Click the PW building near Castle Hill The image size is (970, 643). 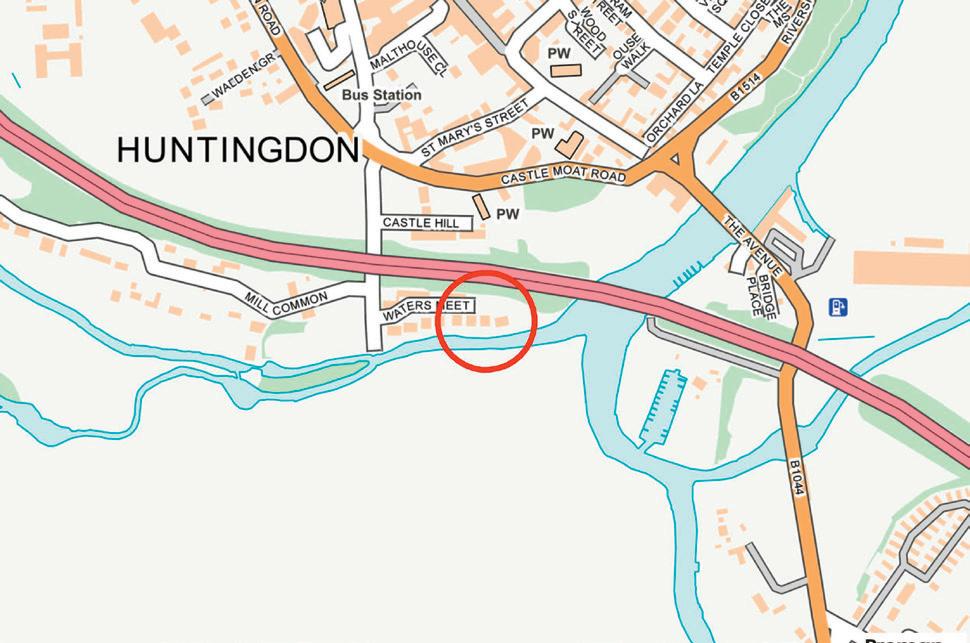481,207
